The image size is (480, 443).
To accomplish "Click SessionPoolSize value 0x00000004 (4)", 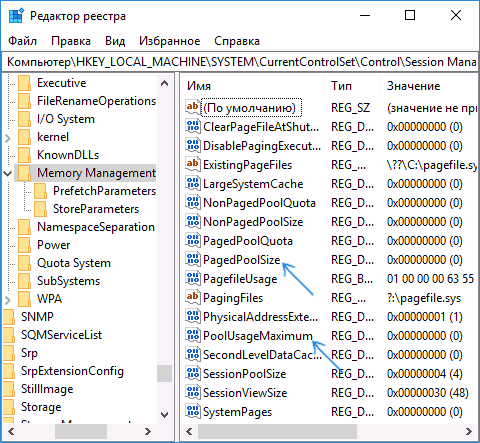I will coord(425,374).
